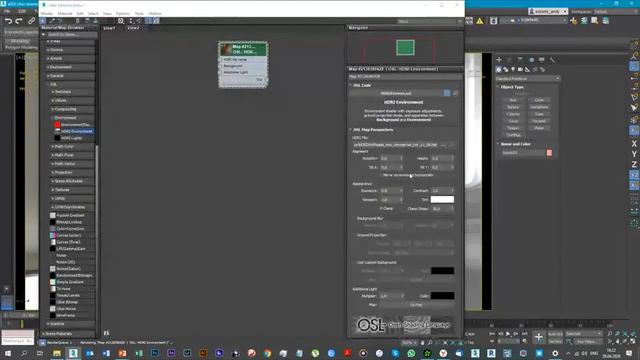Open object color swatch in Name and Color
This screenshot has width=640, height=360.
pos(549,153)
